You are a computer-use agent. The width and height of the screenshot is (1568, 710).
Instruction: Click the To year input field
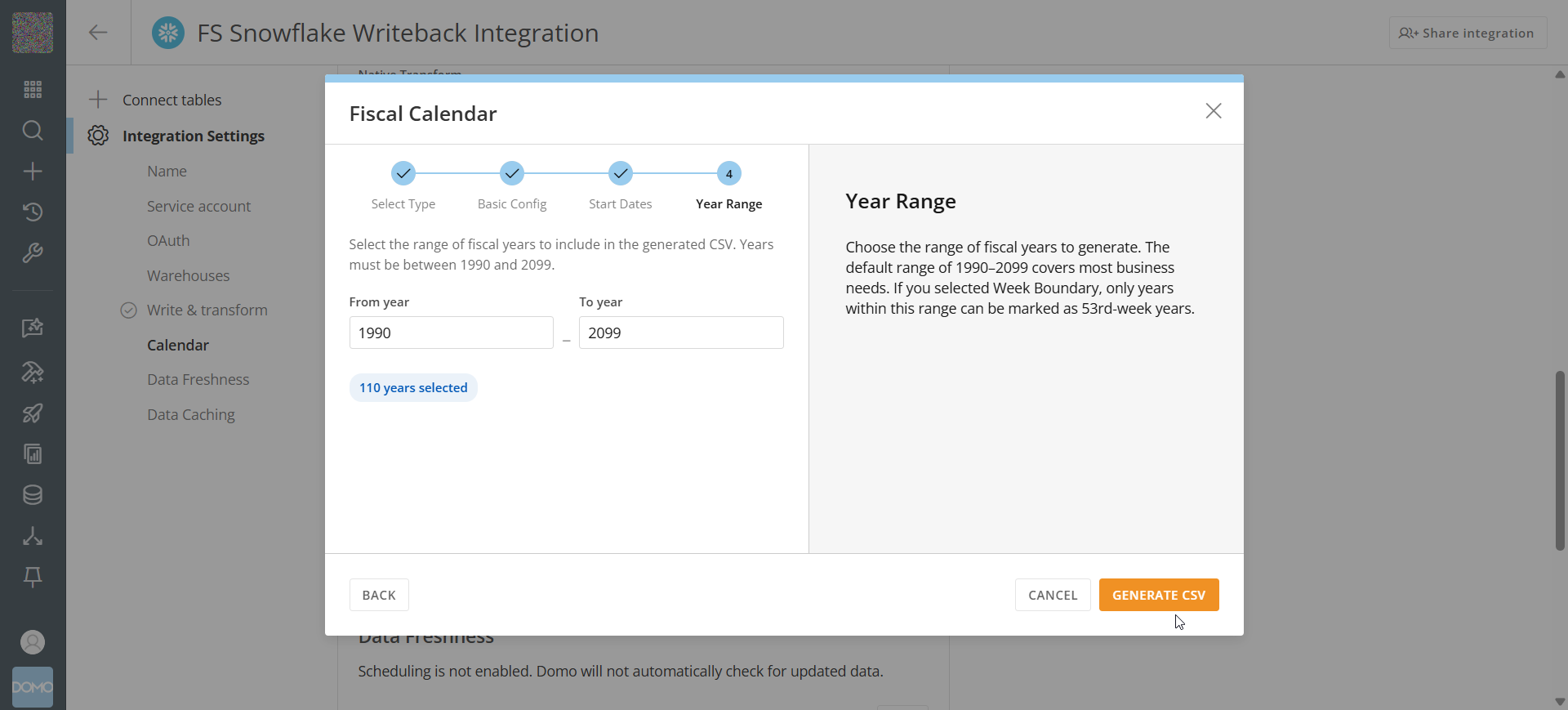tap(681, 333)
